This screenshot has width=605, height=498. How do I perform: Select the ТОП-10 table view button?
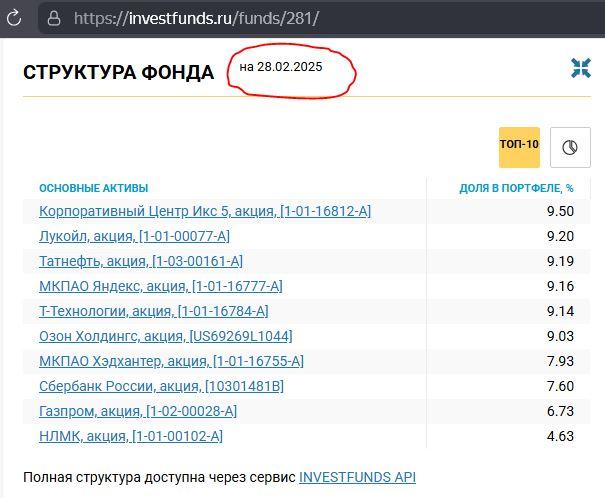(x=519, y=147)
